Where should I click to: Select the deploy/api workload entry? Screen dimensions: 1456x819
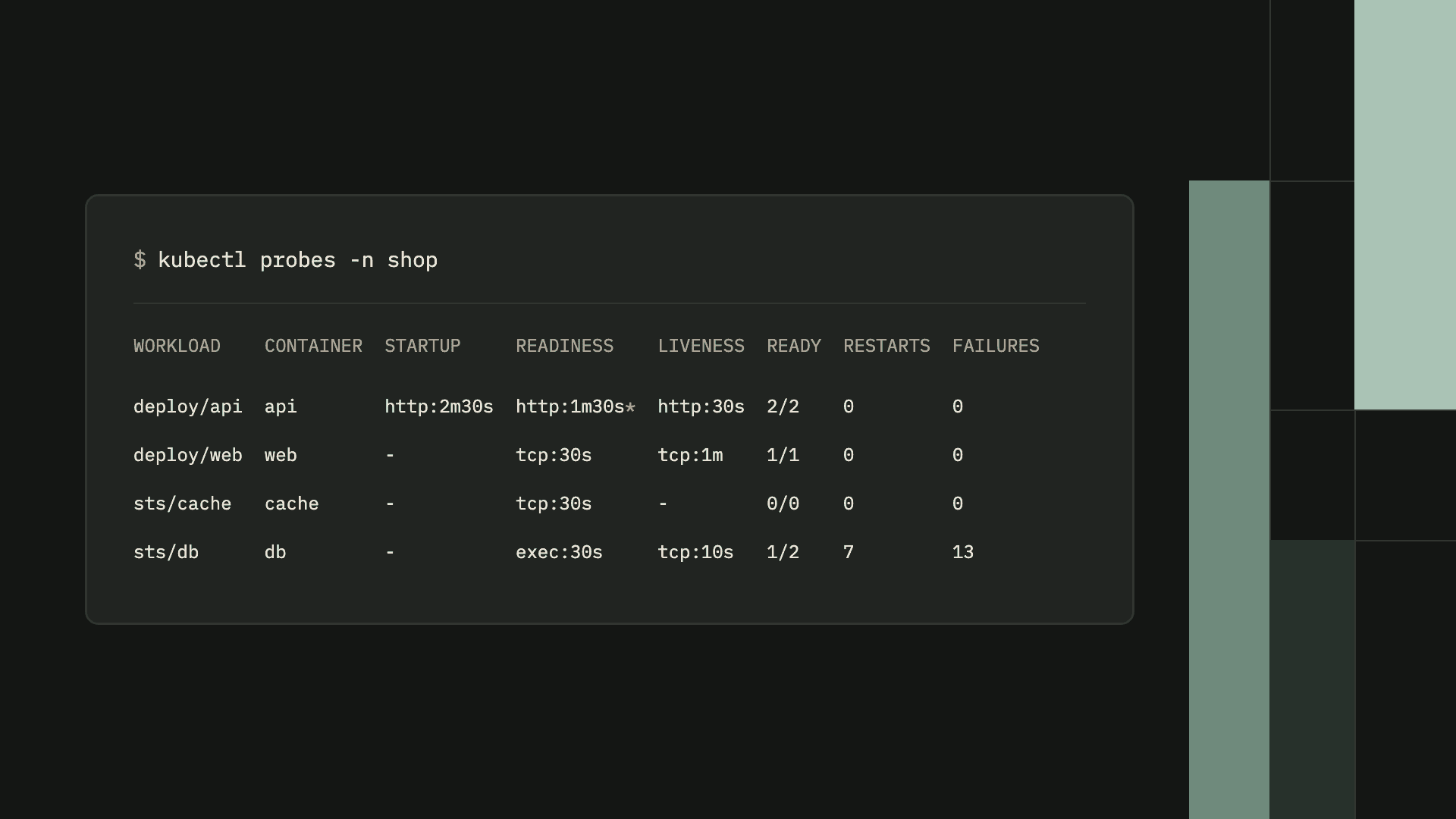click(188, 407)
